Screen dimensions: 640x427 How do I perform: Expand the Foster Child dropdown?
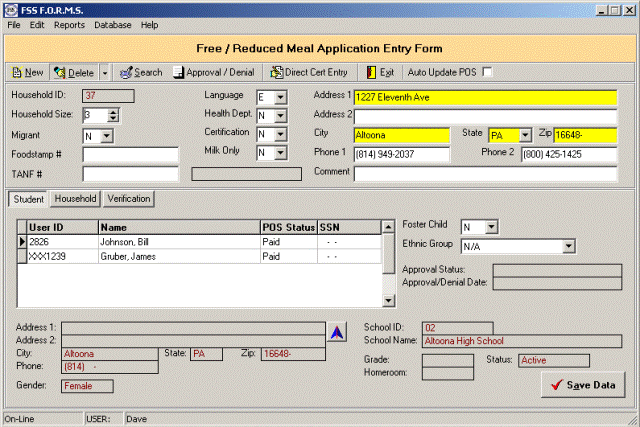click(491, 227)
